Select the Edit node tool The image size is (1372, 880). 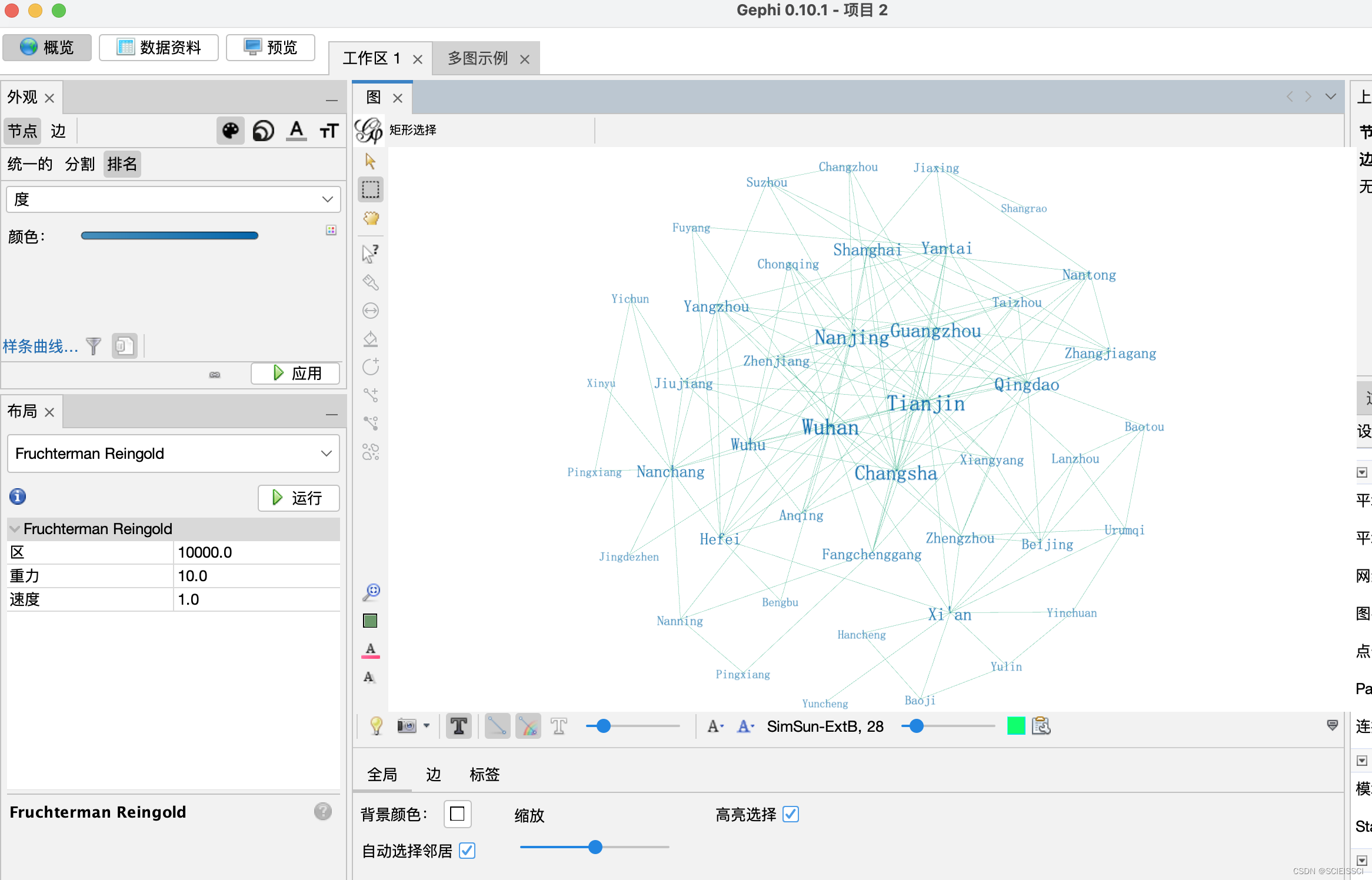click(370, 252)
